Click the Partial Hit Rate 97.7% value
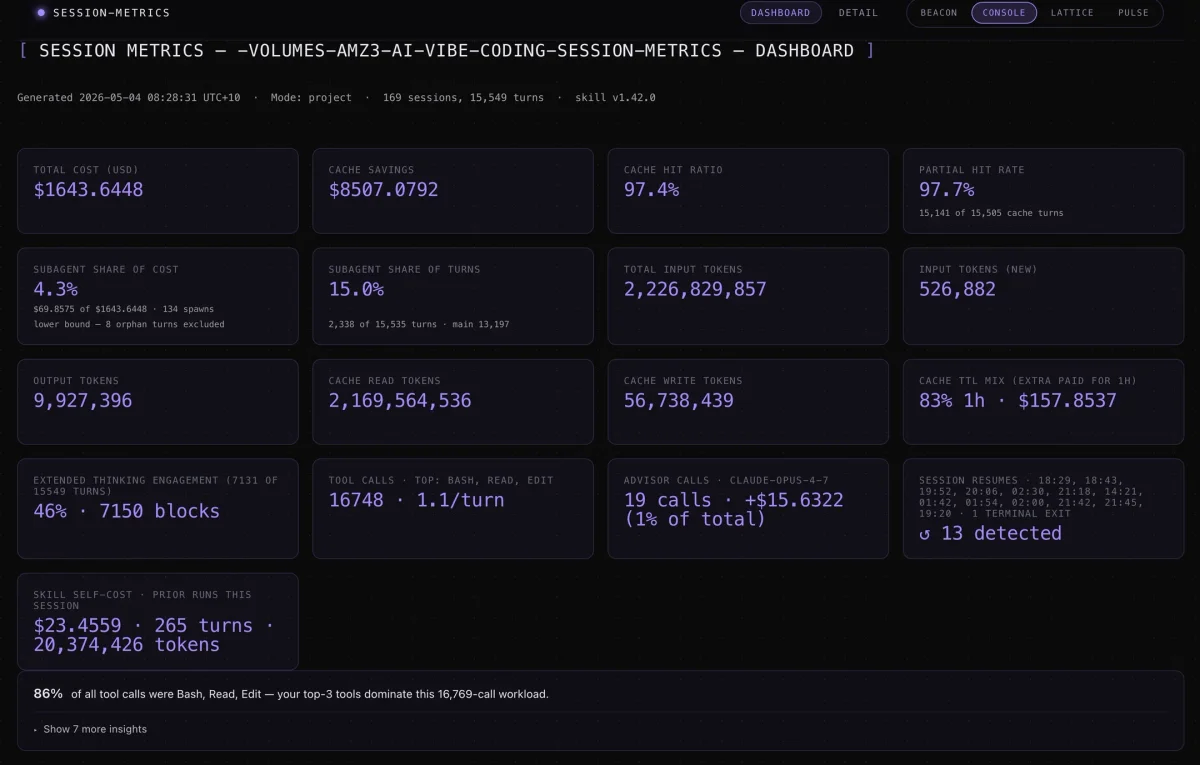This screenshot has width=1200, height=765. click(x=946, y=190)
